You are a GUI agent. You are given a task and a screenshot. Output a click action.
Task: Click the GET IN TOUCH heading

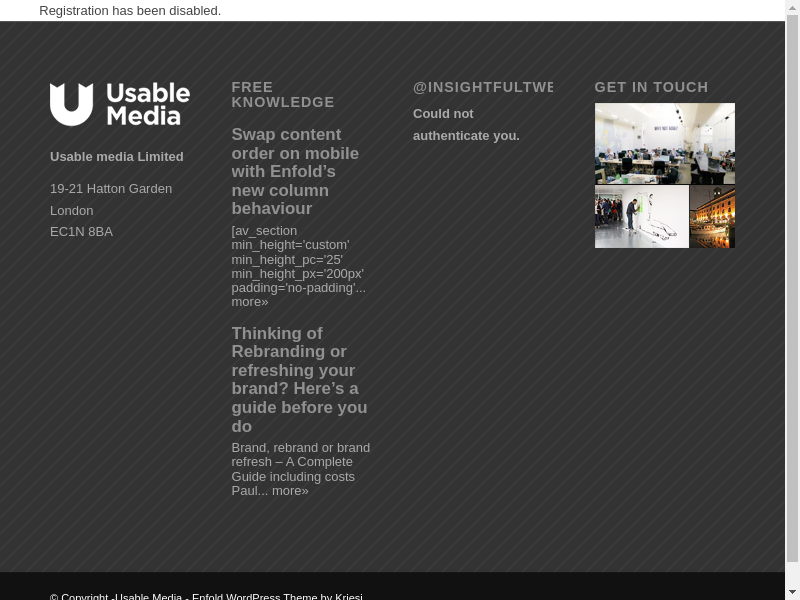pyautogui.click(x=651, y=87)
